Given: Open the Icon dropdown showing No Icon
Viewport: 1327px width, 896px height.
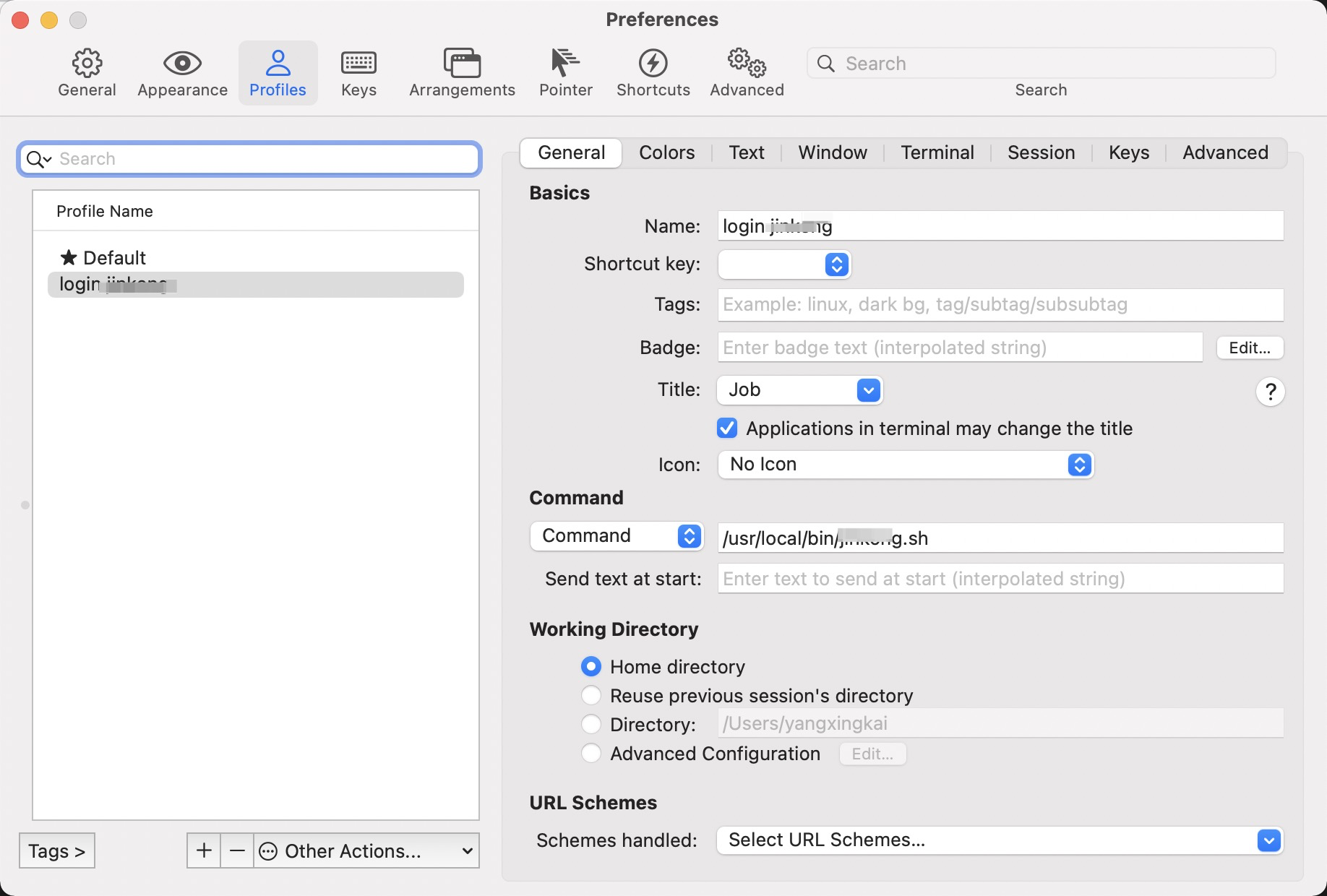Looking at the screenshot, I should pyautogui.click(x=905, y=465).
